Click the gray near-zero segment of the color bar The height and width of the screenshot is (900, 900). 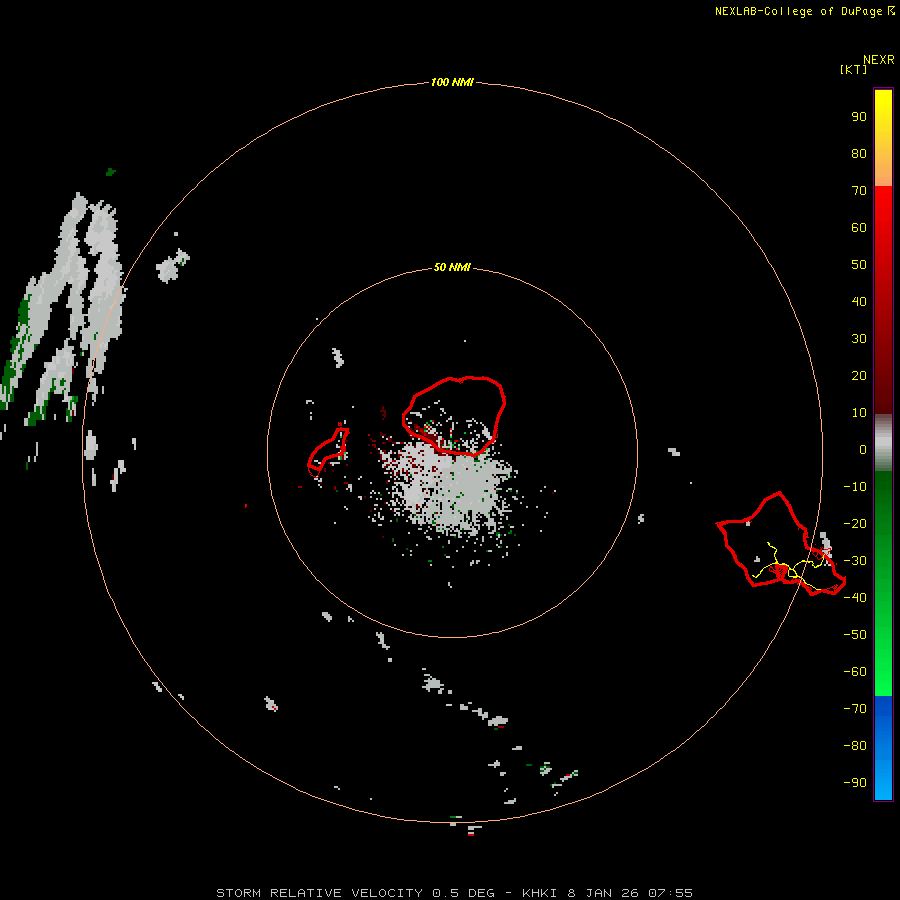tap(883, 443)
